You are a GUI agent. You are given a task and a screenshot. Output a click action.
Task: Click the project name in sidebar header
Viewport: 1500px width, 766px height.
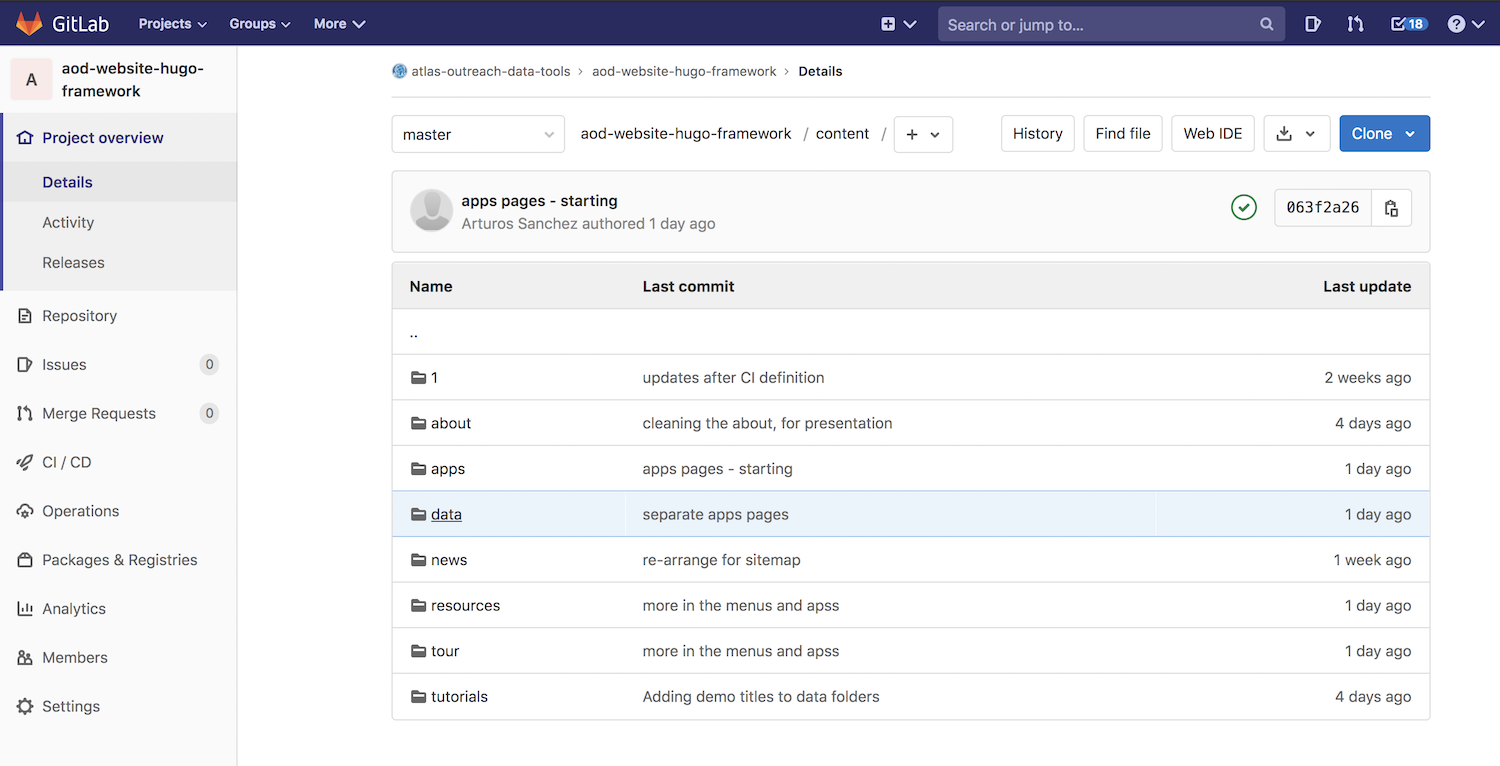[x=132, y=80]
